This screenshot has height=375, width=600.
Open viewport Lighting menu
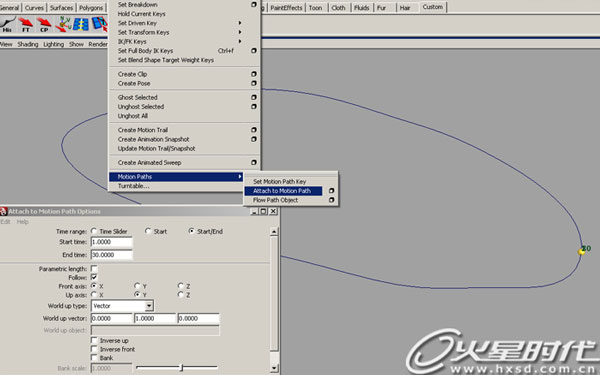click(x=54, y=44)
